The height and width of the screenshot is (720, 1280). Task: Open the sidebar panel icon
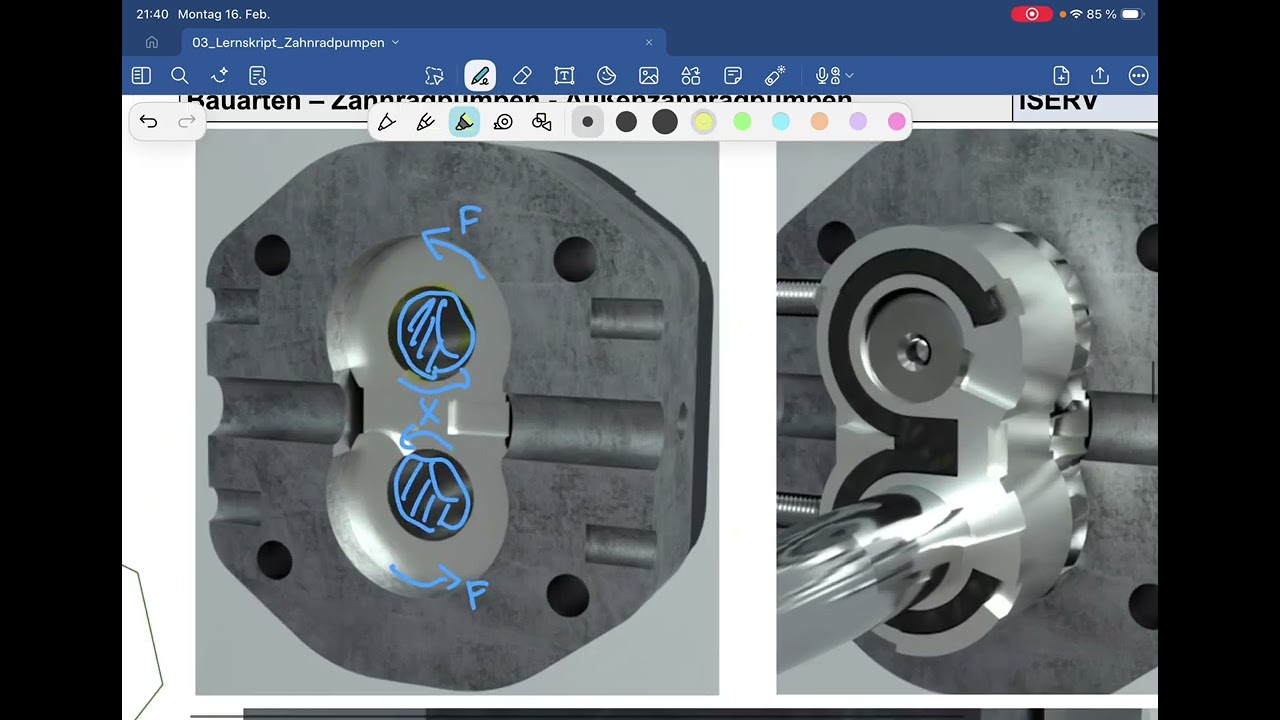click(141, 76)
